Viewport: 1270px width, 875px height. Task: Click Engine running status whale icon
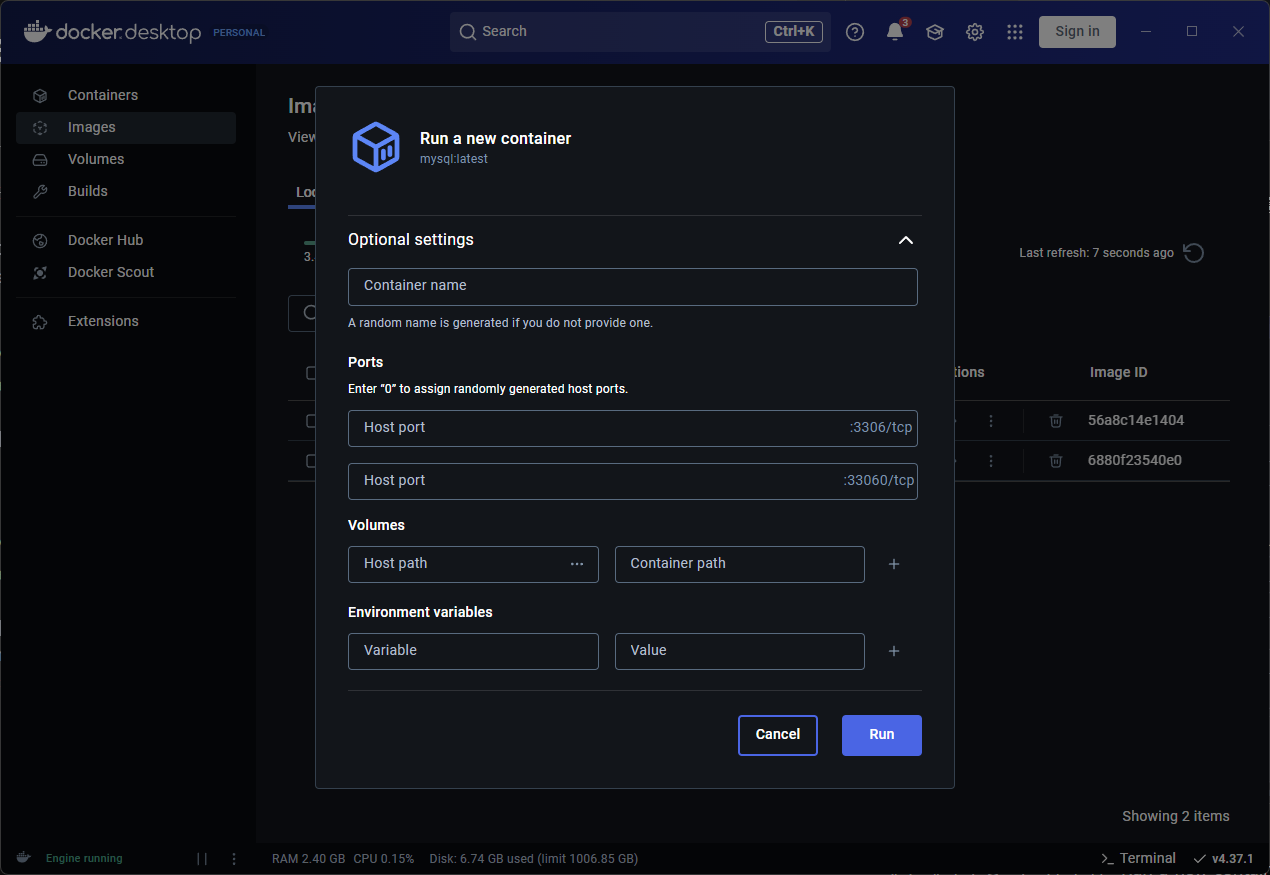coord(23,857)
